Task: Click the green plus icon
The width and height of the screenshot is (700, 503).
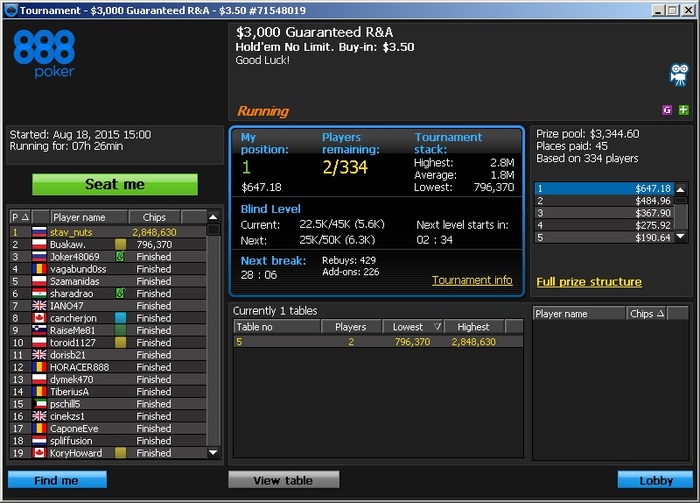Action: 683,110
